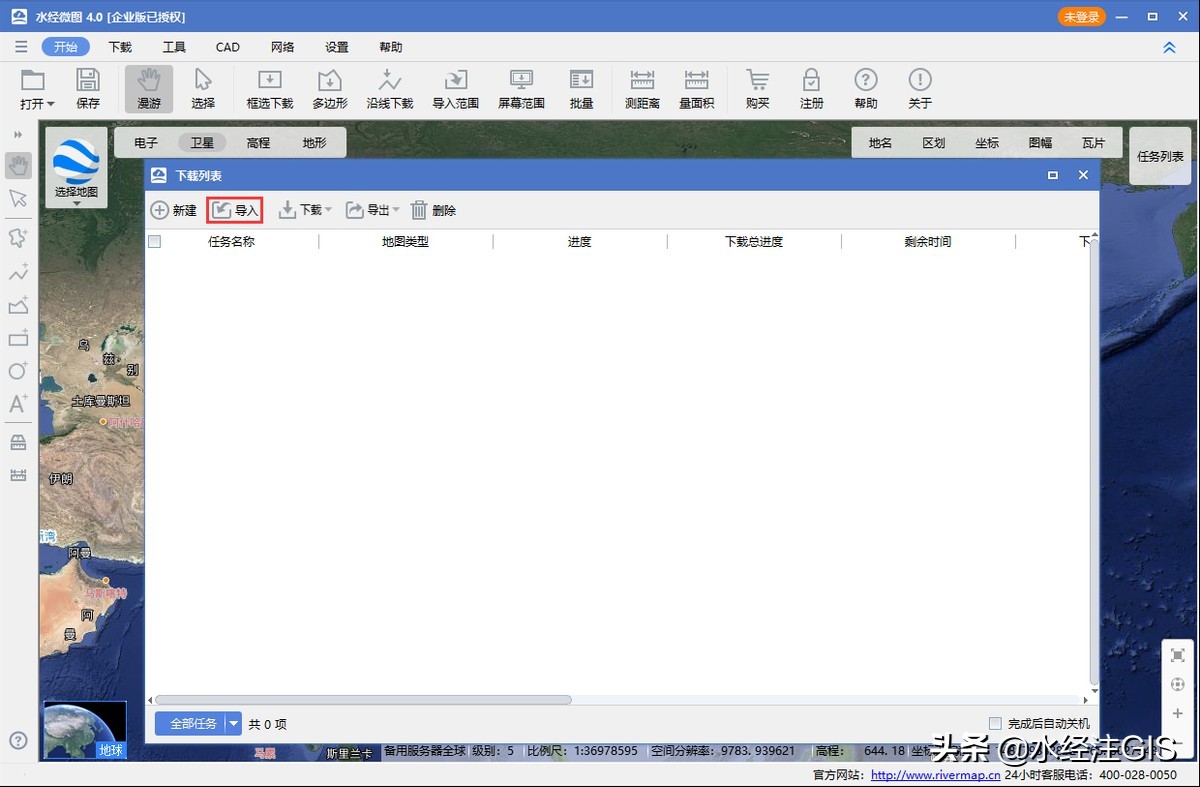Image resolution: width=1200 pixels, height=787 pixels.
Task: Click the 保存 save icon in ribbon
Action: 88,89
